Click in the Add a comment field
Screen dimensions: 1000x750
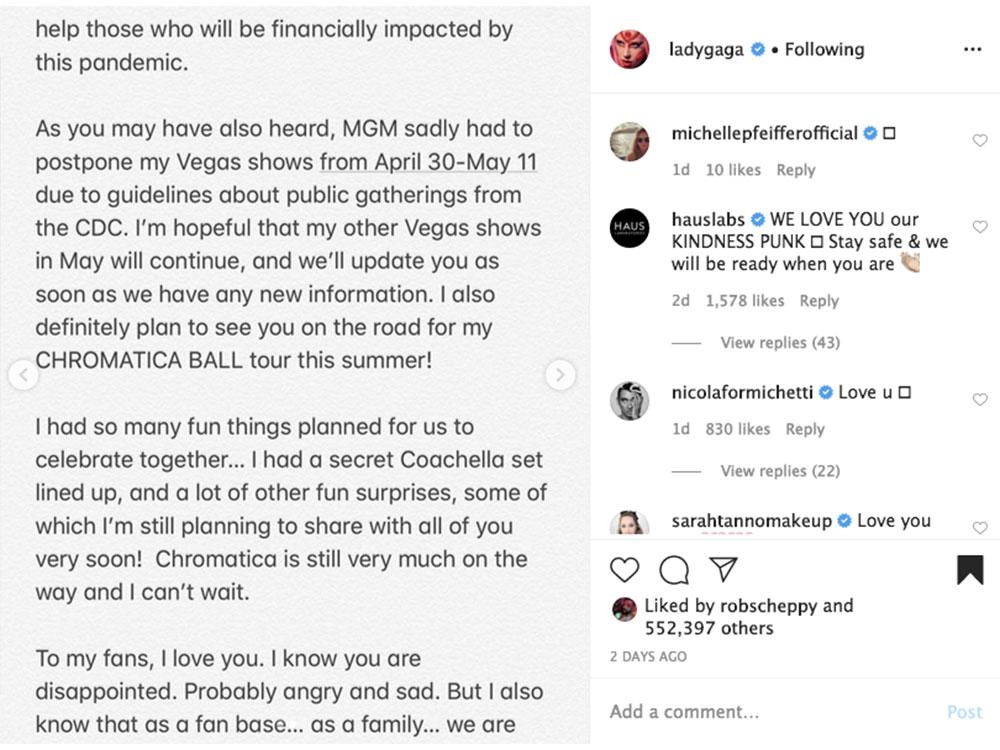click(760, 712)
